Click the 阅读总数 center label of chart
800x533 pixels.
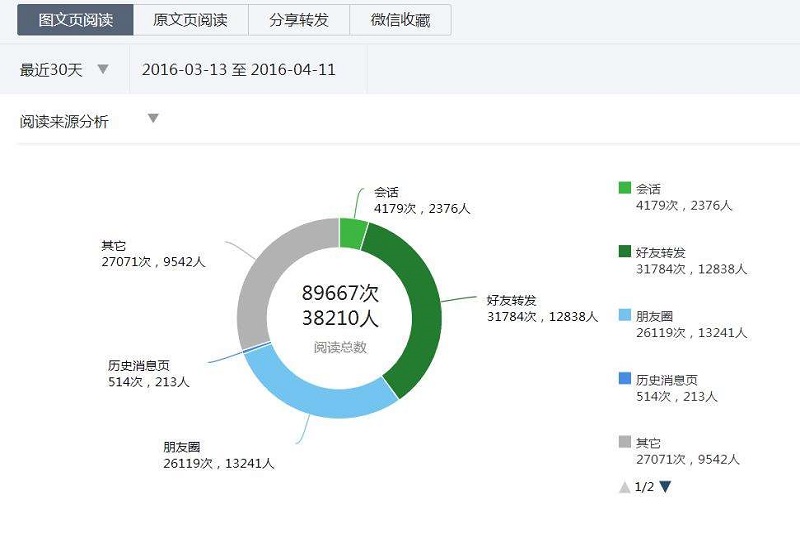coord(340,348)
